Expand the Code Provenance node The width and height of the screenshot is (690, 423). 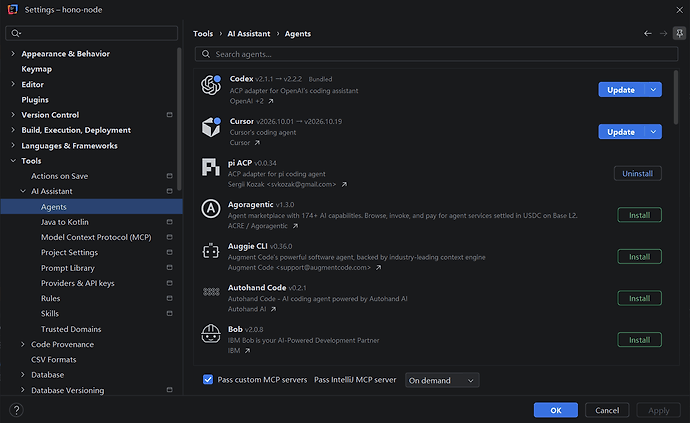click(23, 344)
